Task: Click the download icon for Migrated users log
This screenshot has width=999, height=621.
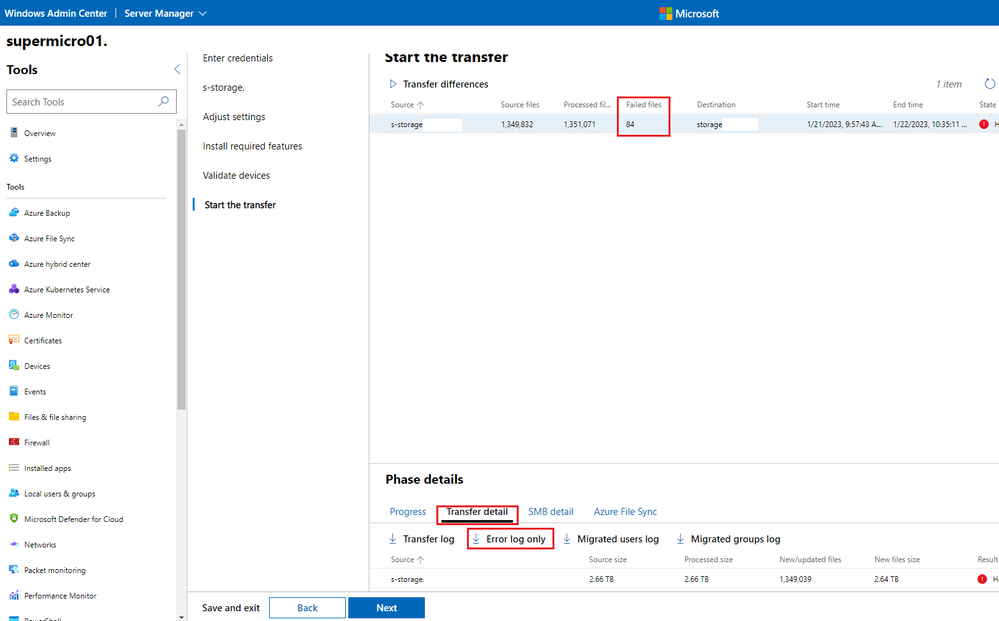Action: (x=566, y=539)
